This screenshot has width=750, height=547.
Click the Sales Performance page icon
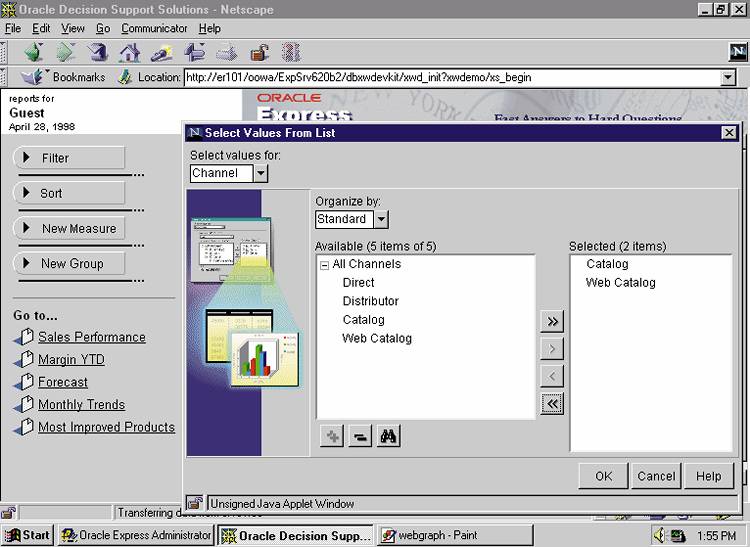(x=23, y=337)
